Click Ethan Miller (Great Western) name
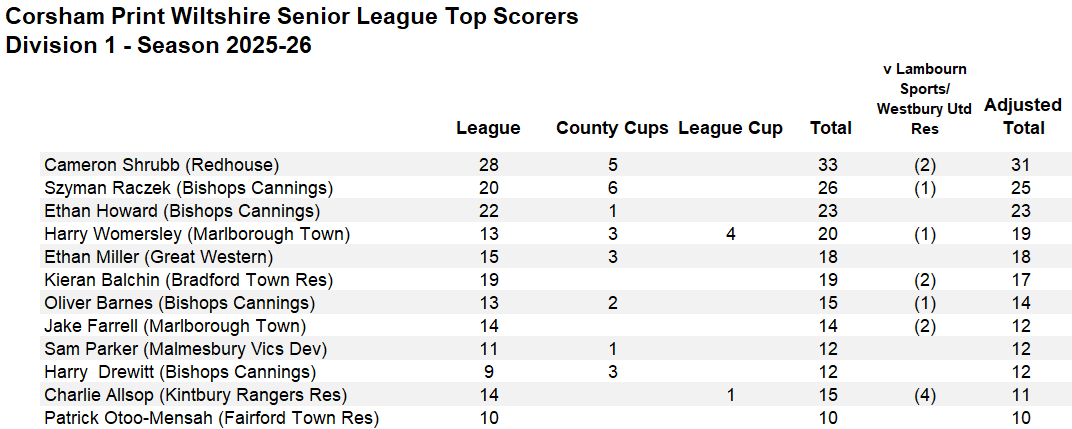 pyautogui.click(x=159, y=257)
